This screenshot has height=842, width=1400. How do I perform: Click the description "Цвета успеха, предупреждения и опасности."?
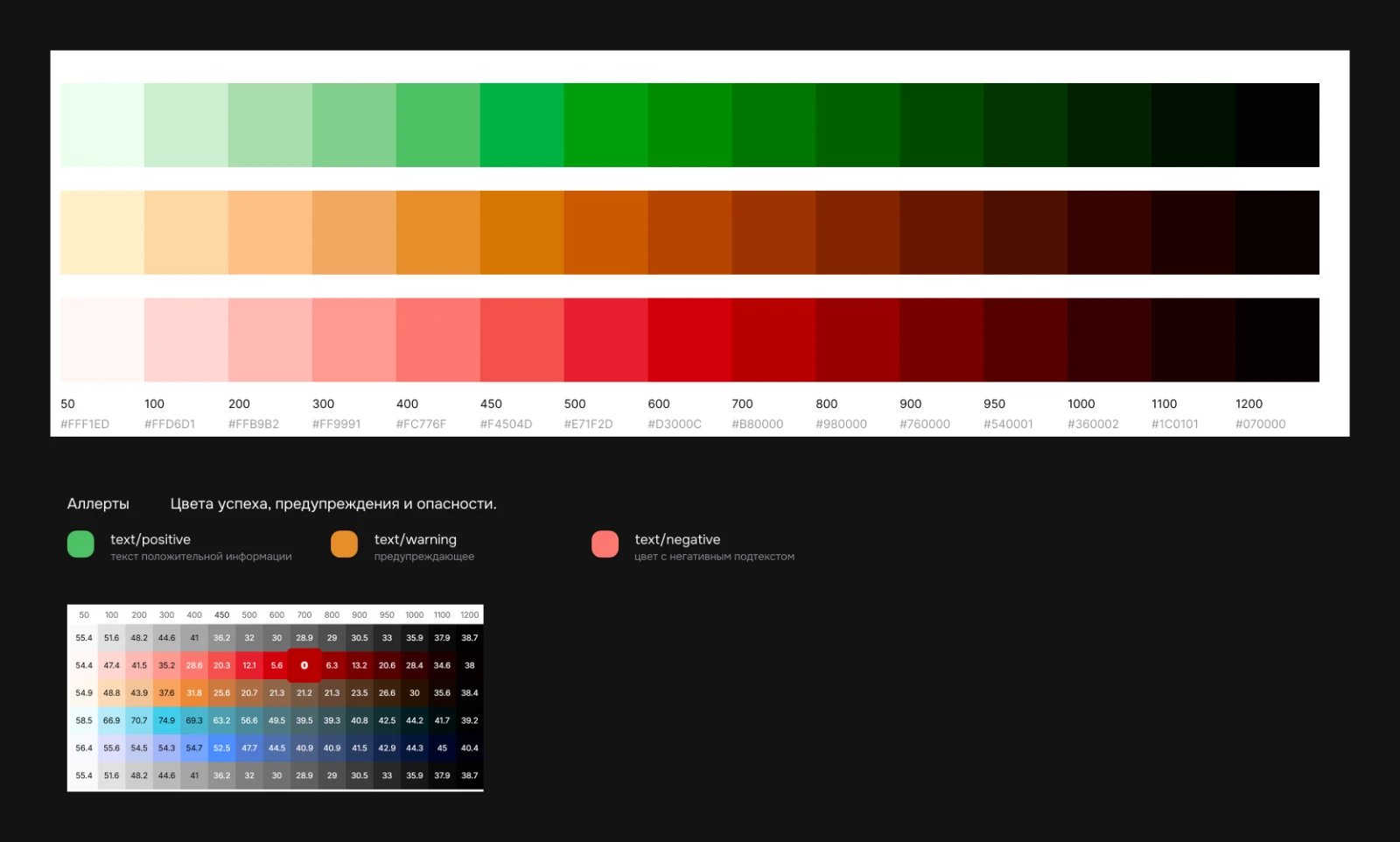333,504
